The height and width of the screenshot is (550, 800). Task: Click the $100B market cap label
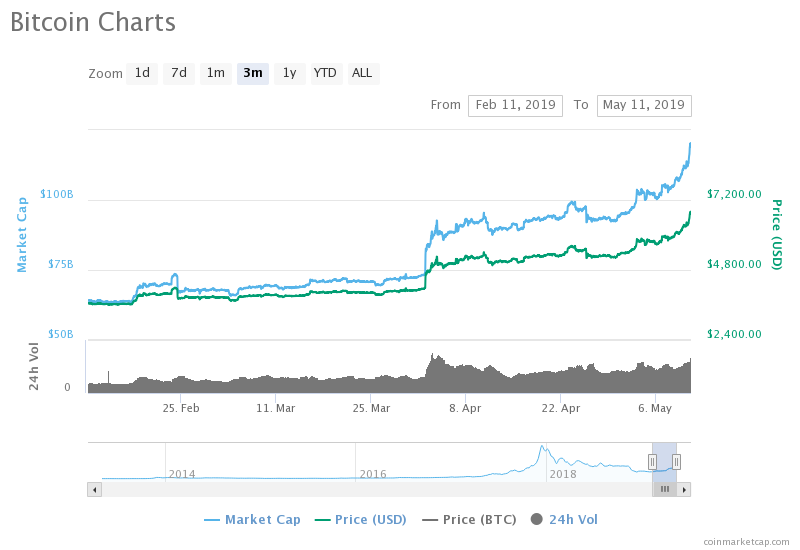coord(57,194)
